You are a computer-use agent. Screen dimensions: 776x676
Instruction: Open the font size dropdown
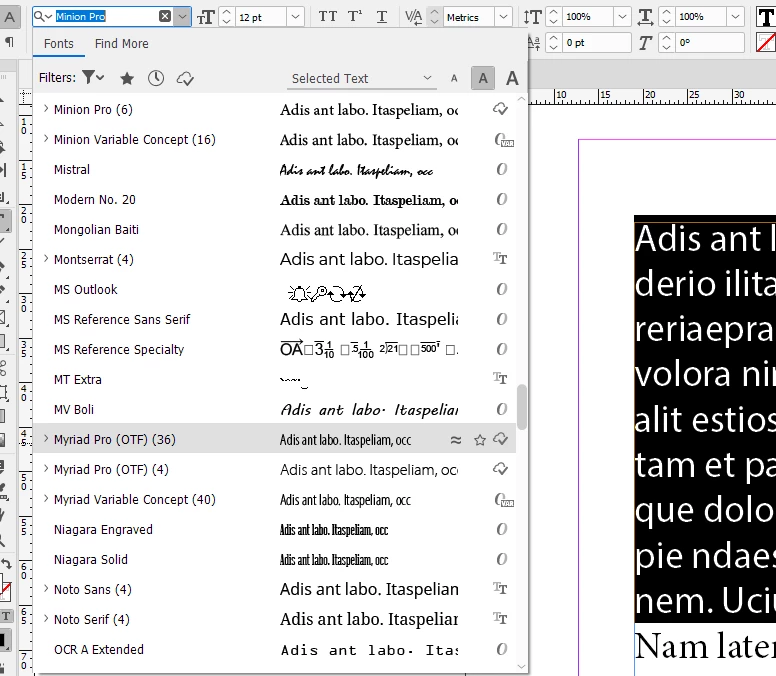(295, 17)
